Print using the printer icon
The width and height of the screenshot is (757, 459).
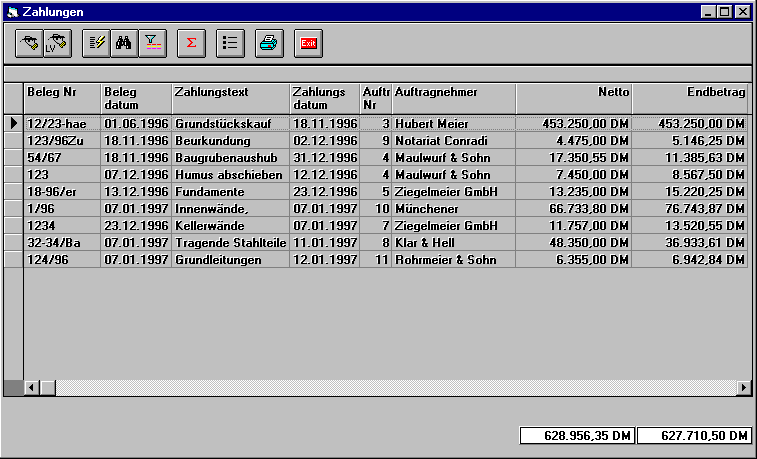pos(269,42)
